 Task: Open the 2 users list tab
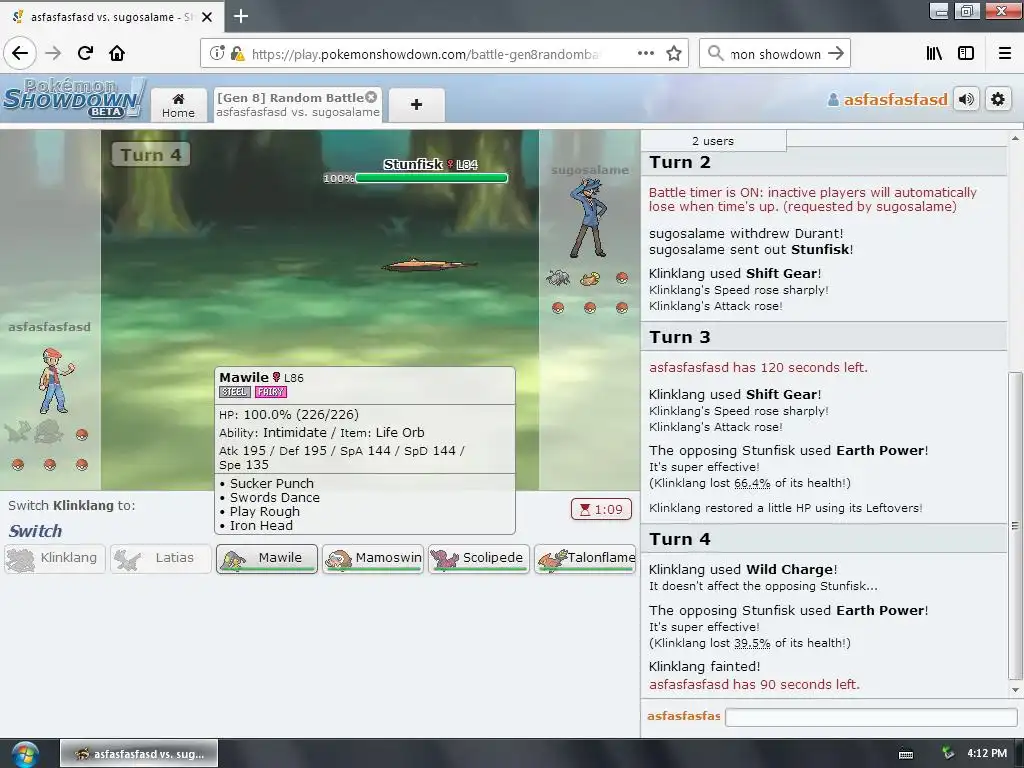pos(713,141)
